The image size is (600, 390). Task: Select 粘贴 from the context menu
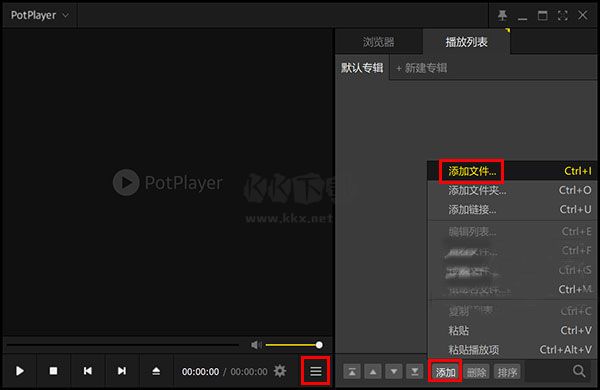point(512,330)
